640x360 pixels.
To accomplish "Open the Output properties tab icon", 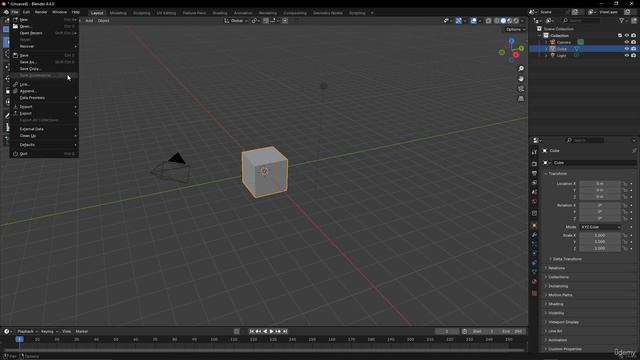I will pyautogui.click(x=534, y=173).
